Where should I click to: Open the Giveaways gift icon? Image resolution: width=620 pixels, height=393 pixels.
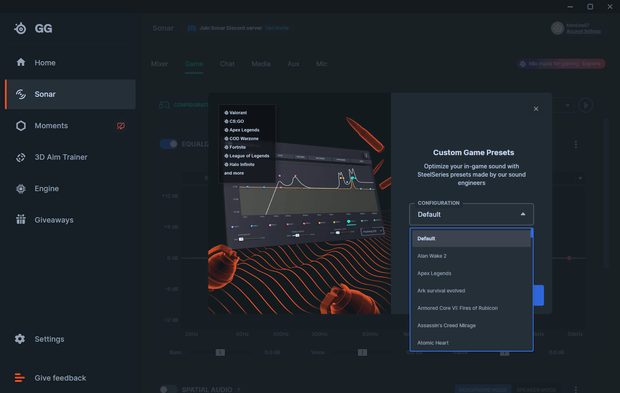click(x=21, y=219)
